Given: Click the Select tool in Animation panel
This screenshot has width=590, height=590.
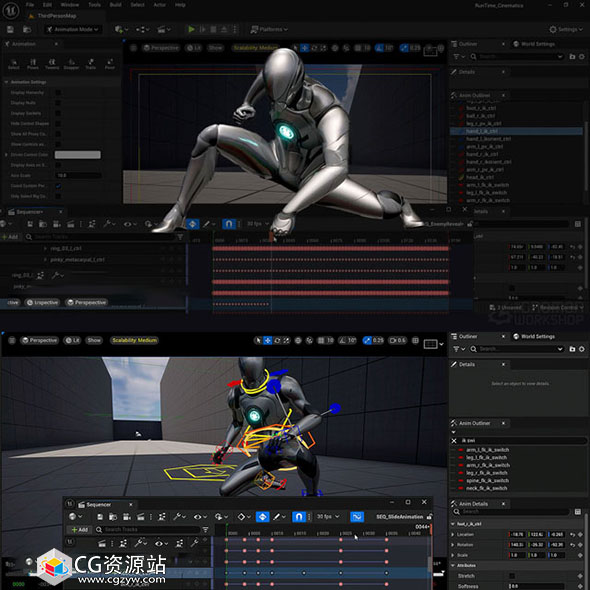Looking at the screenshot, I should (14, 64).
